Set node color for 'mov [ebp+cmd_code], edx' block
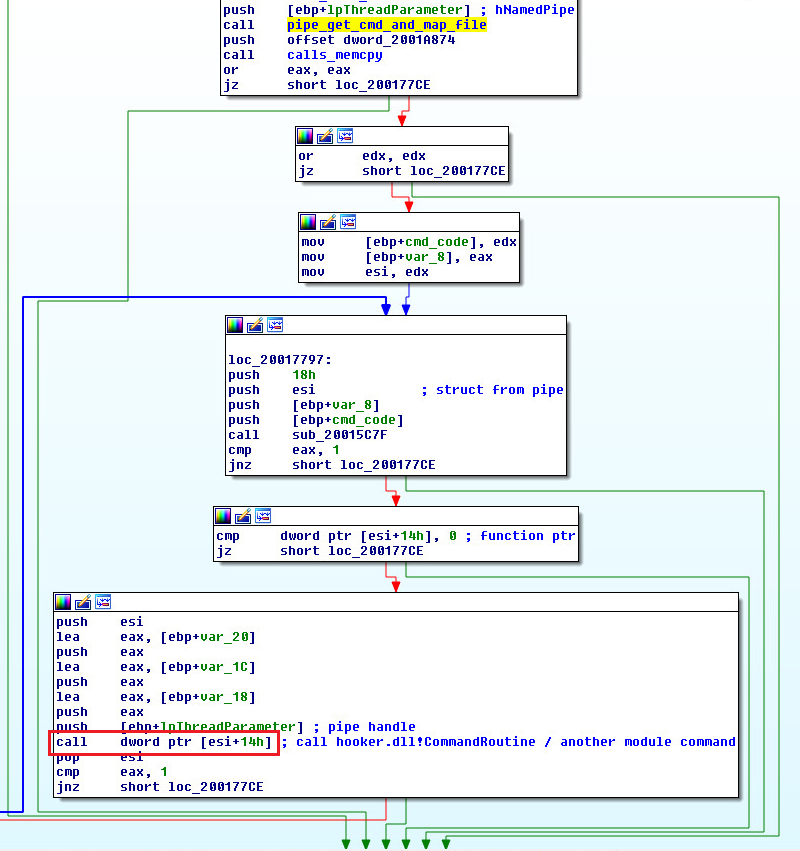Image resolution: width=800 pixels, height=851 pixels. (308, 222)
